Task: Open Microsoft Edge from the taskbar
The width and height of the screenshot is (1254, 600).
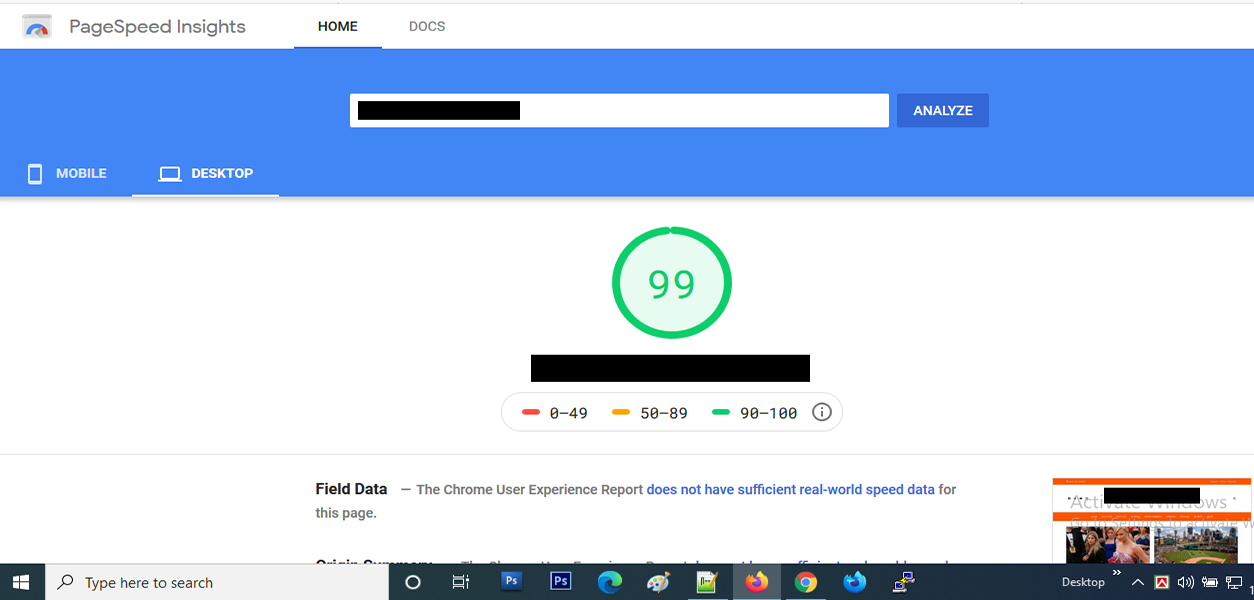Action: pos(609,582)
